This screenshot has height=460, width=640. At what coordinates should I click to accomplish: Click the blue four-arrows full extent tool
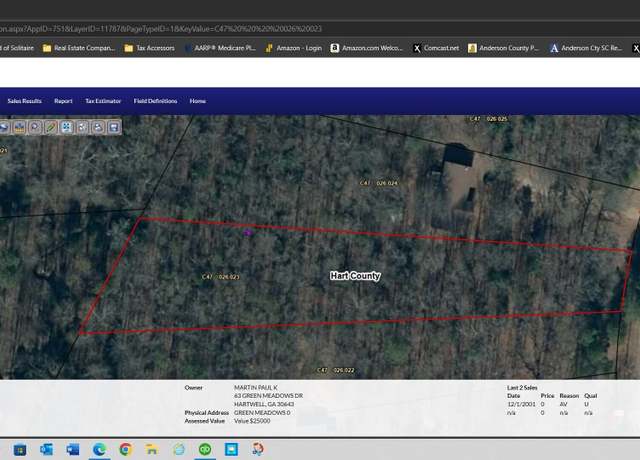click(x=67, y=127)
